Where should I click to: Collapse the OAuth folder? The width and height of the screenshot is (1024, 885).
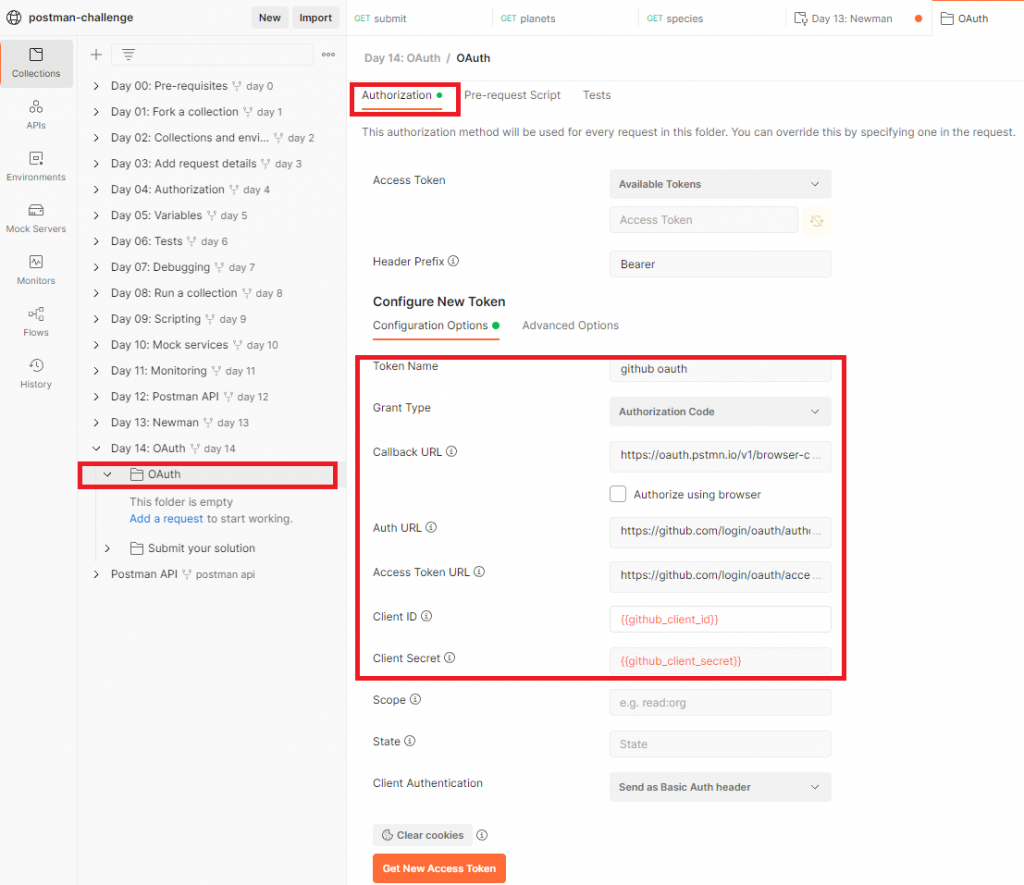107,475
